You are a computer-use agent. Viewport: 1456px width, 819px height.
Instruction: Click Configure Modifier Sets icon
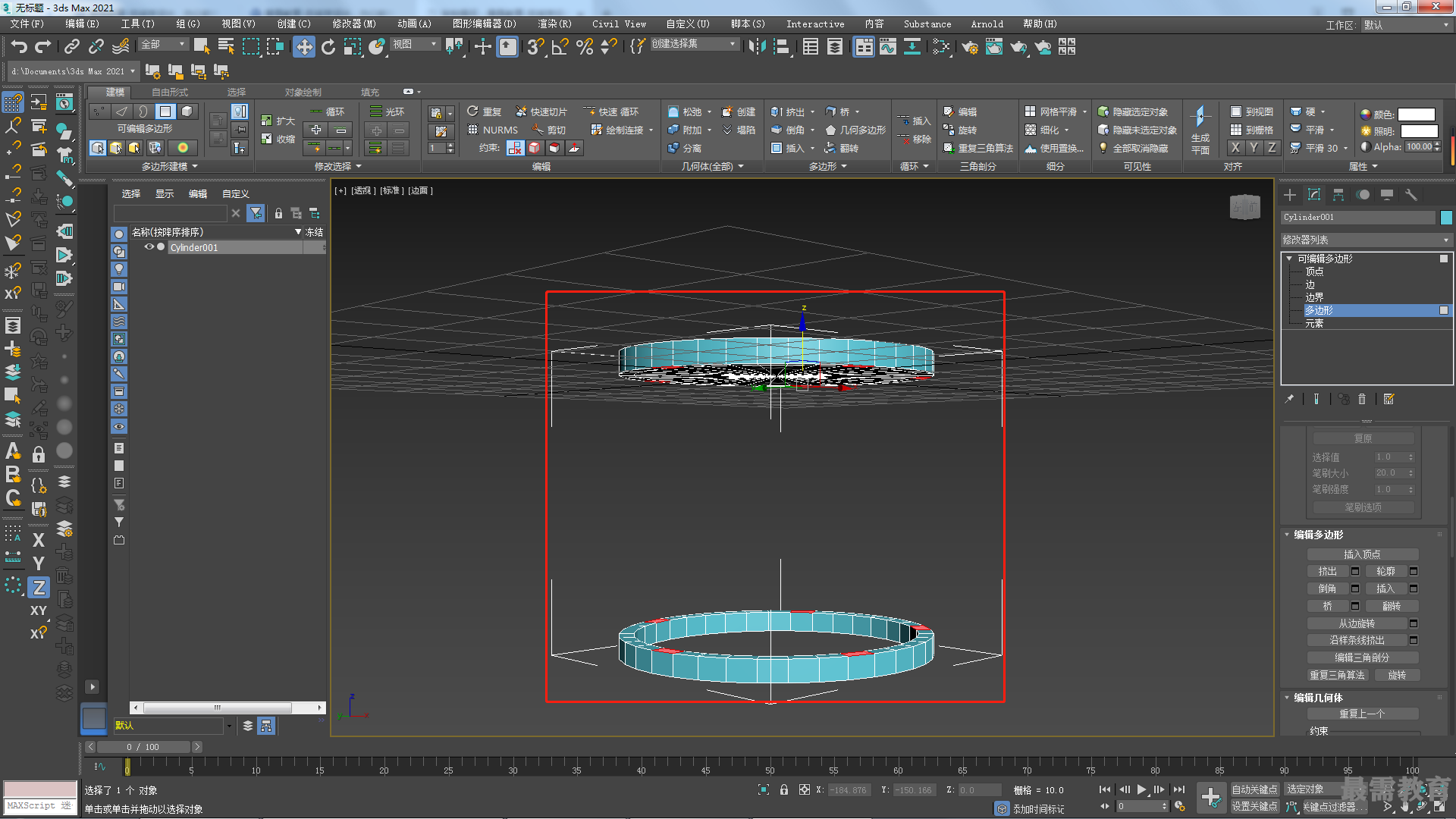[x=1389, y=399]
